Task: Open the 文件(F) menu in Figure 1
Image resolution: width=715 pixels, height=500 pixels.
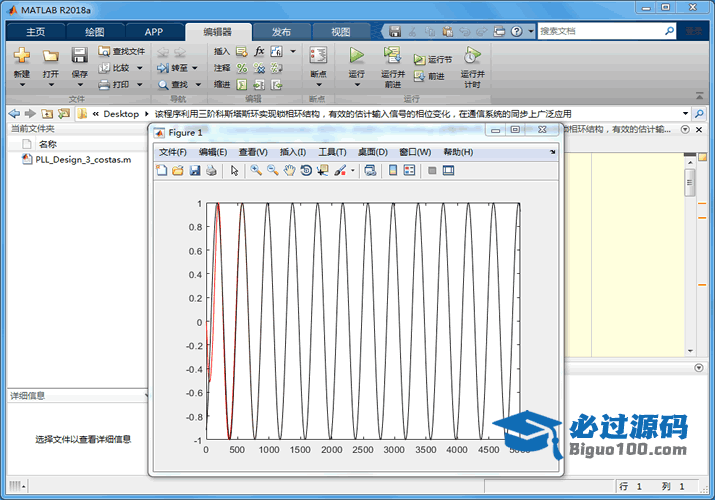Action: point(172,152)
